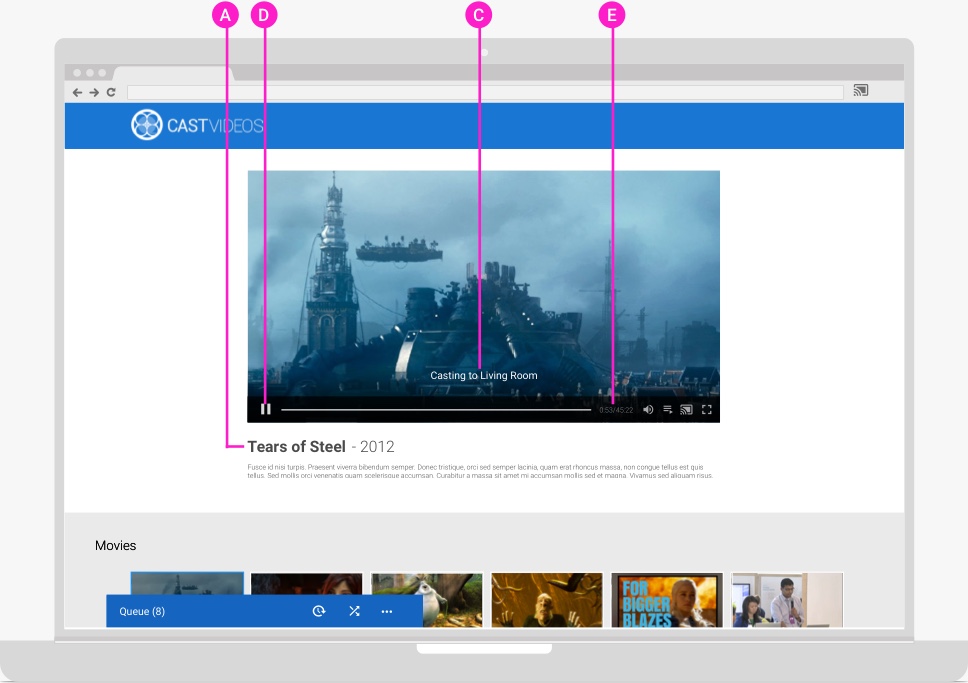Screen dimensions: 968x683
Task: Open more options in Queue bar
Action: [387, 611]
